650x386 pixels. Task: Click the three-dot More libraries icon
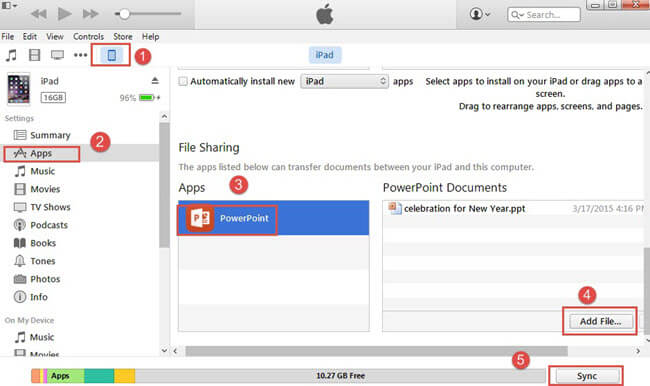[x=80, y=55]
